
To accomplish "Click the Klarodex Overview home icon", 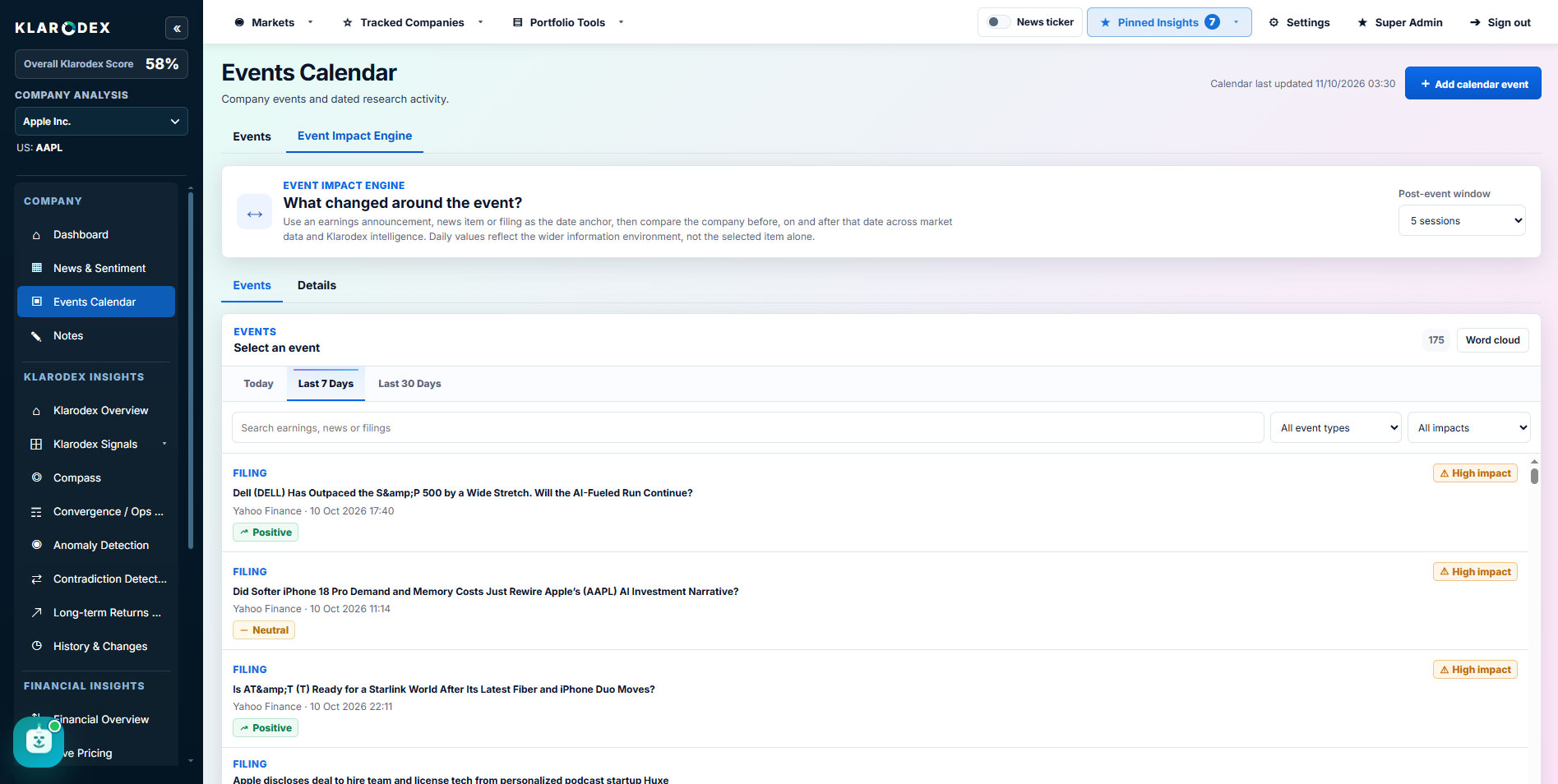I will point(36,411).
